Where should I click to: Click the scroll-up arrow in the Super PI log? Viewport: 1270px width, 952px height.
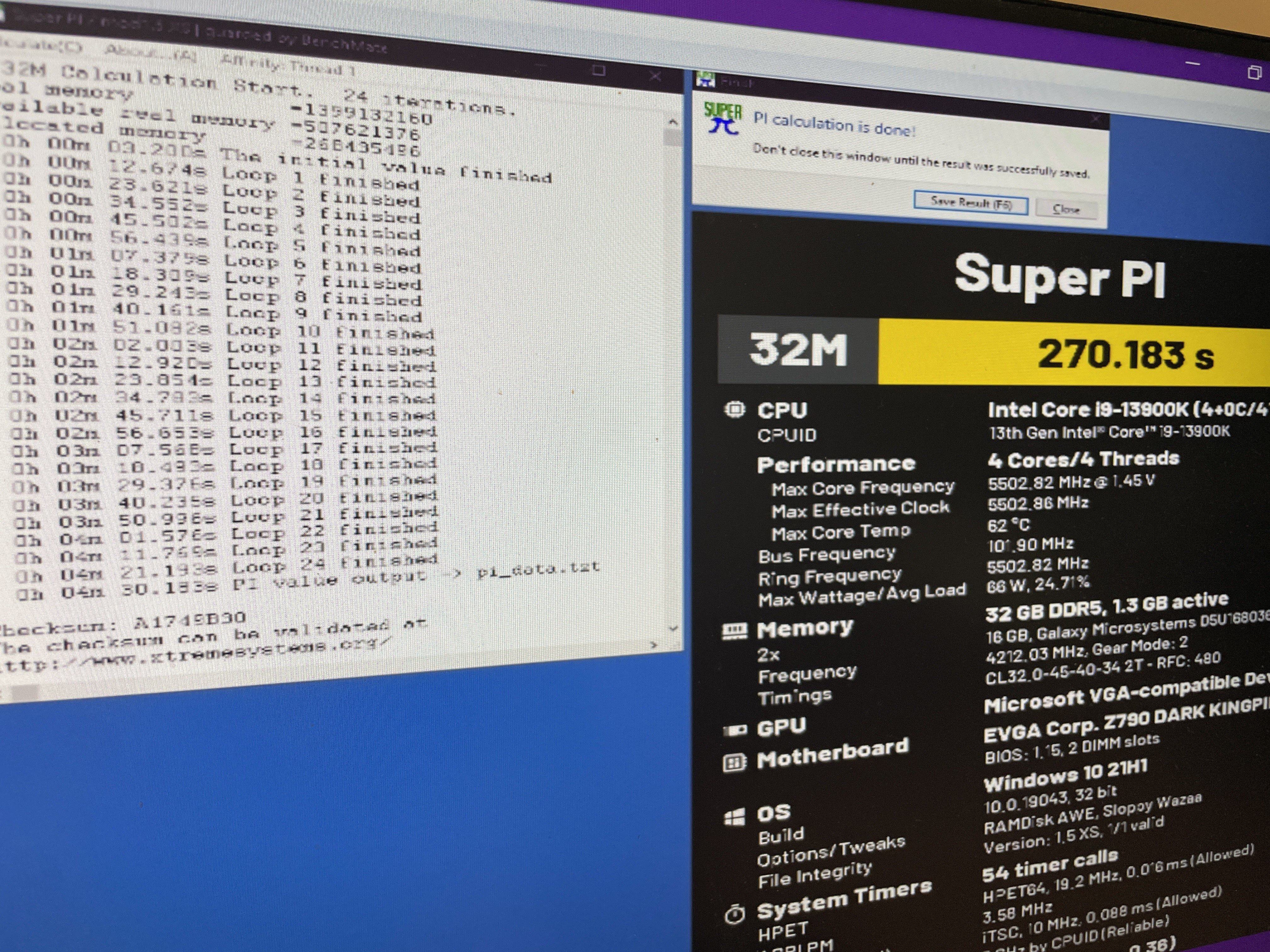pyautogui.click(x=673, y=121)
